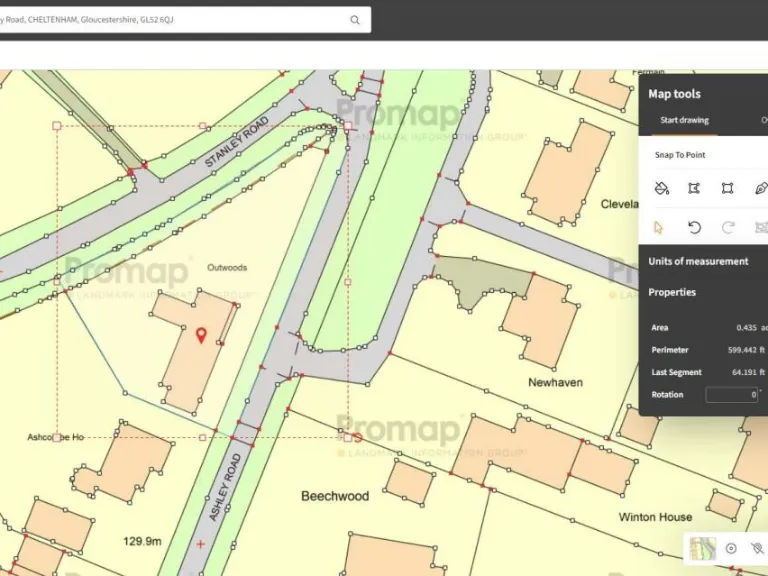Click the locate target circle icon
768x576 pixels.
[x=731, y=549]
